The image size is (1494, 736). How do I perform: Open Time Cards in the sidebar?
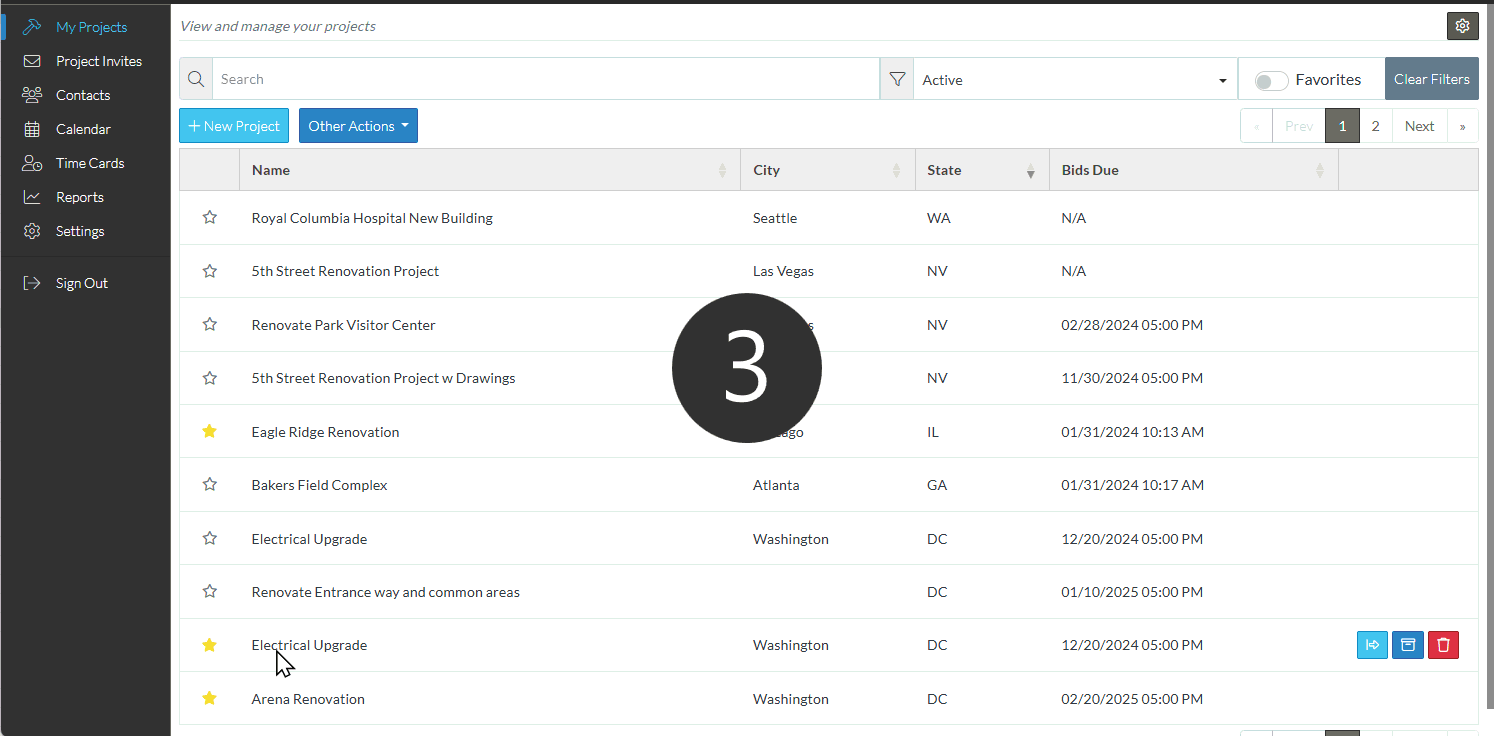[89, 163]
